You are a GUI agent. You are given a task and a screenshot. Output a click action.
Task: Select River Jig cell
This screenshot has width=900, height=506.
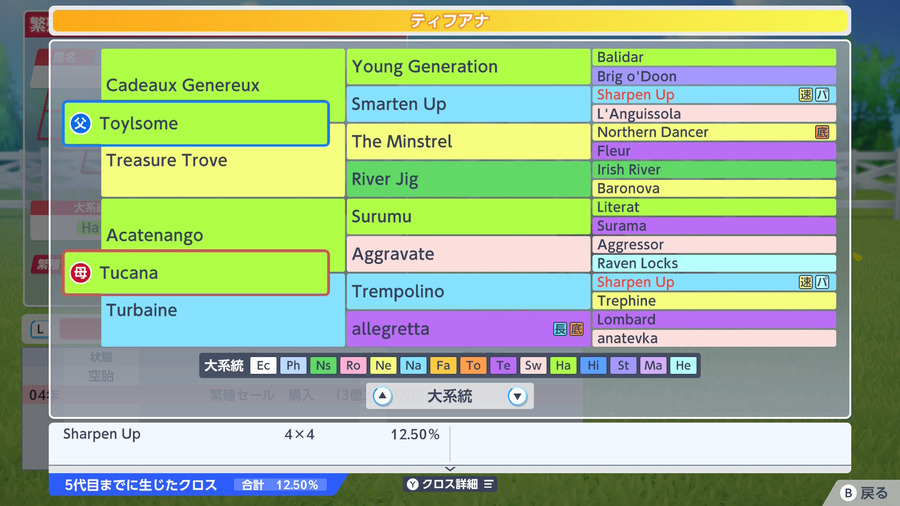(x=468, y=179)
